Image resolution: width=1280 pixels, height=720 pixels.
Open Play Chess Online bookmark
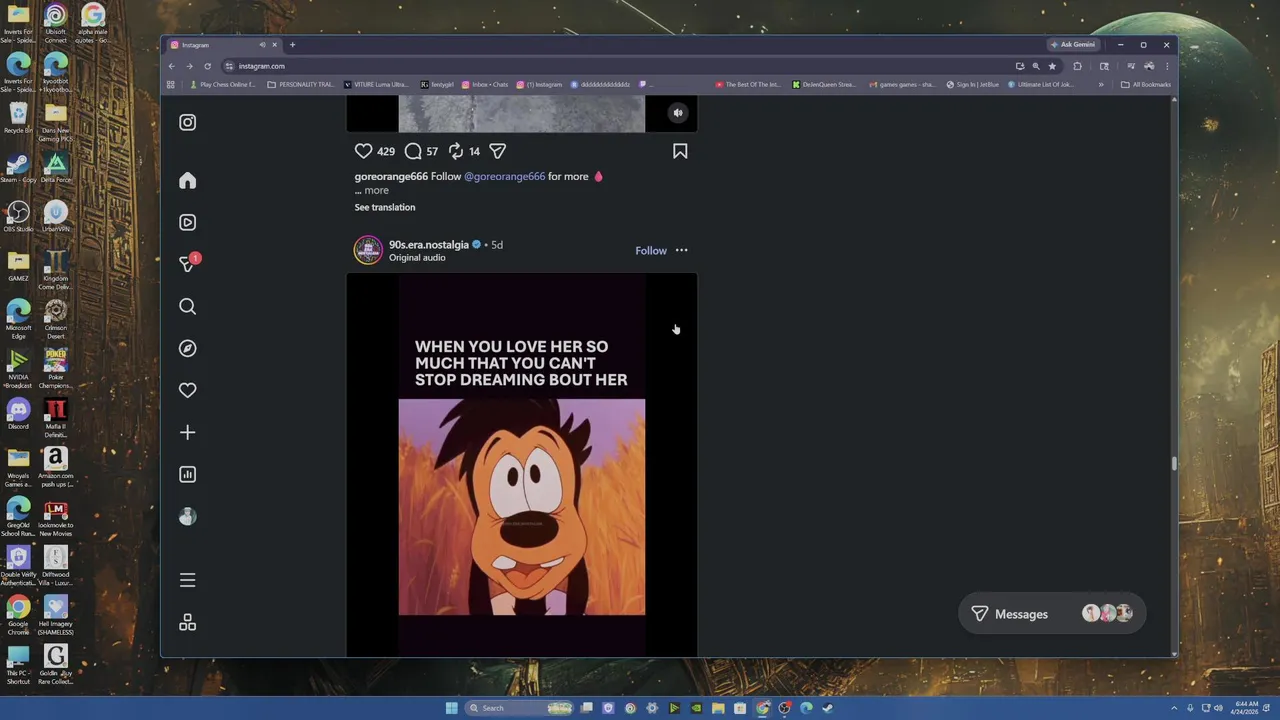coord(223,85)
